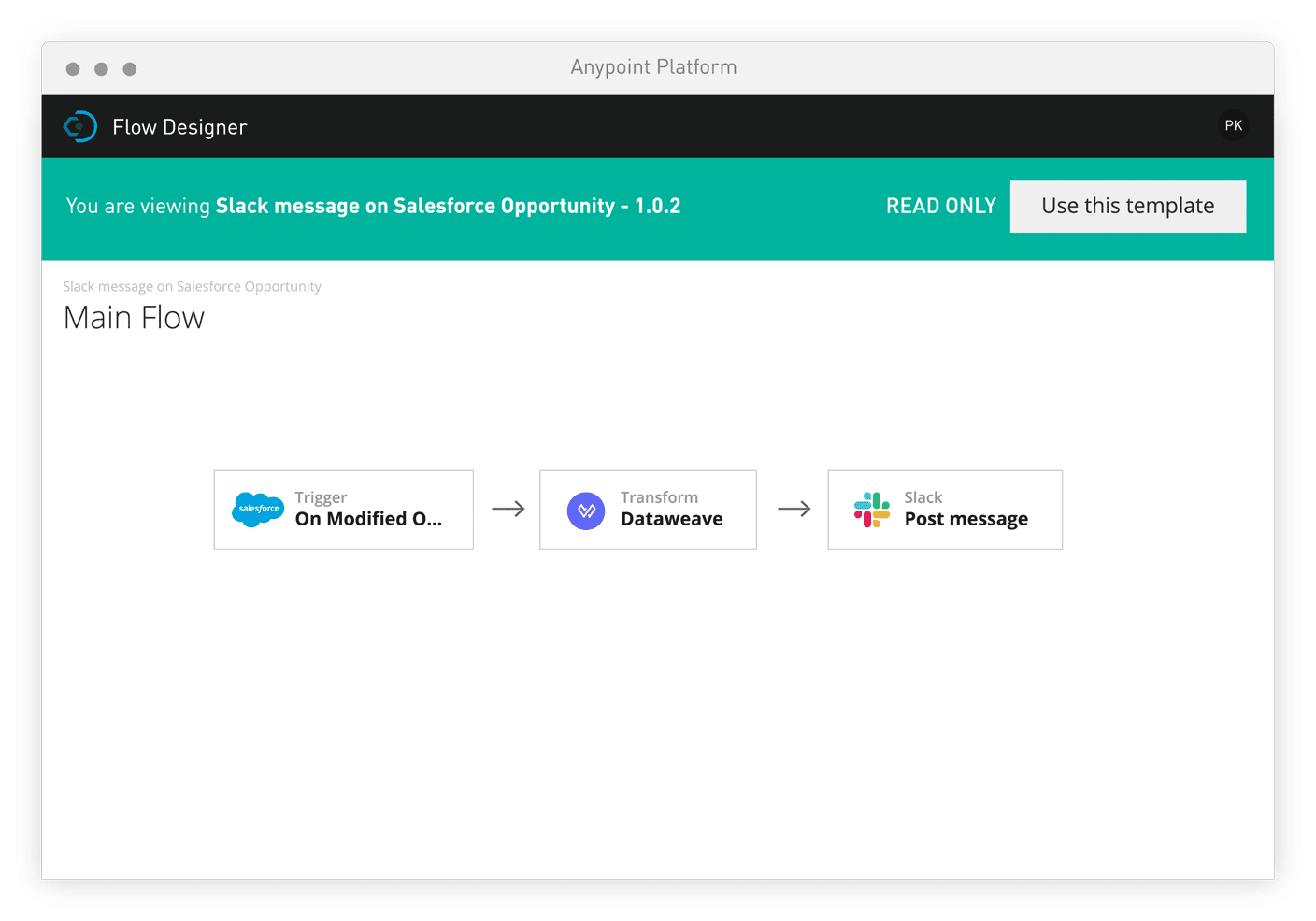Screen dimensions: 1316x921
Task: Click the Flow Designer title text
Action: tap(179, 127)
